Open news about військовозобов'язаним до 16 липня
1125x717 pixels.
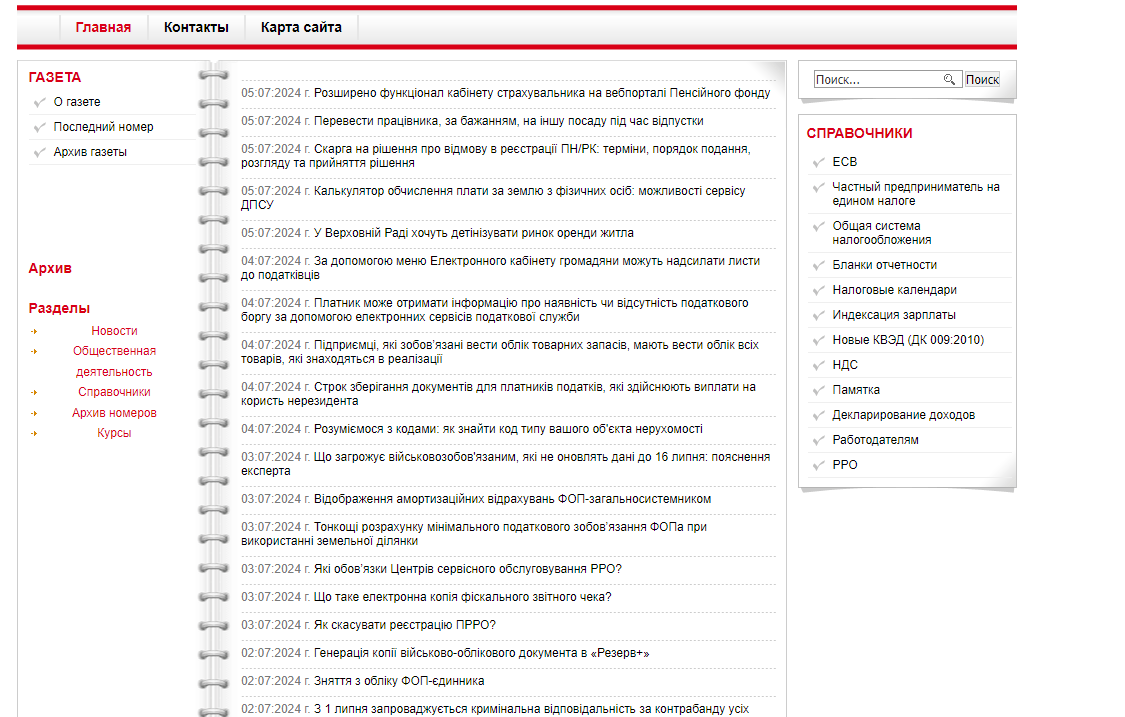(506, 464)
